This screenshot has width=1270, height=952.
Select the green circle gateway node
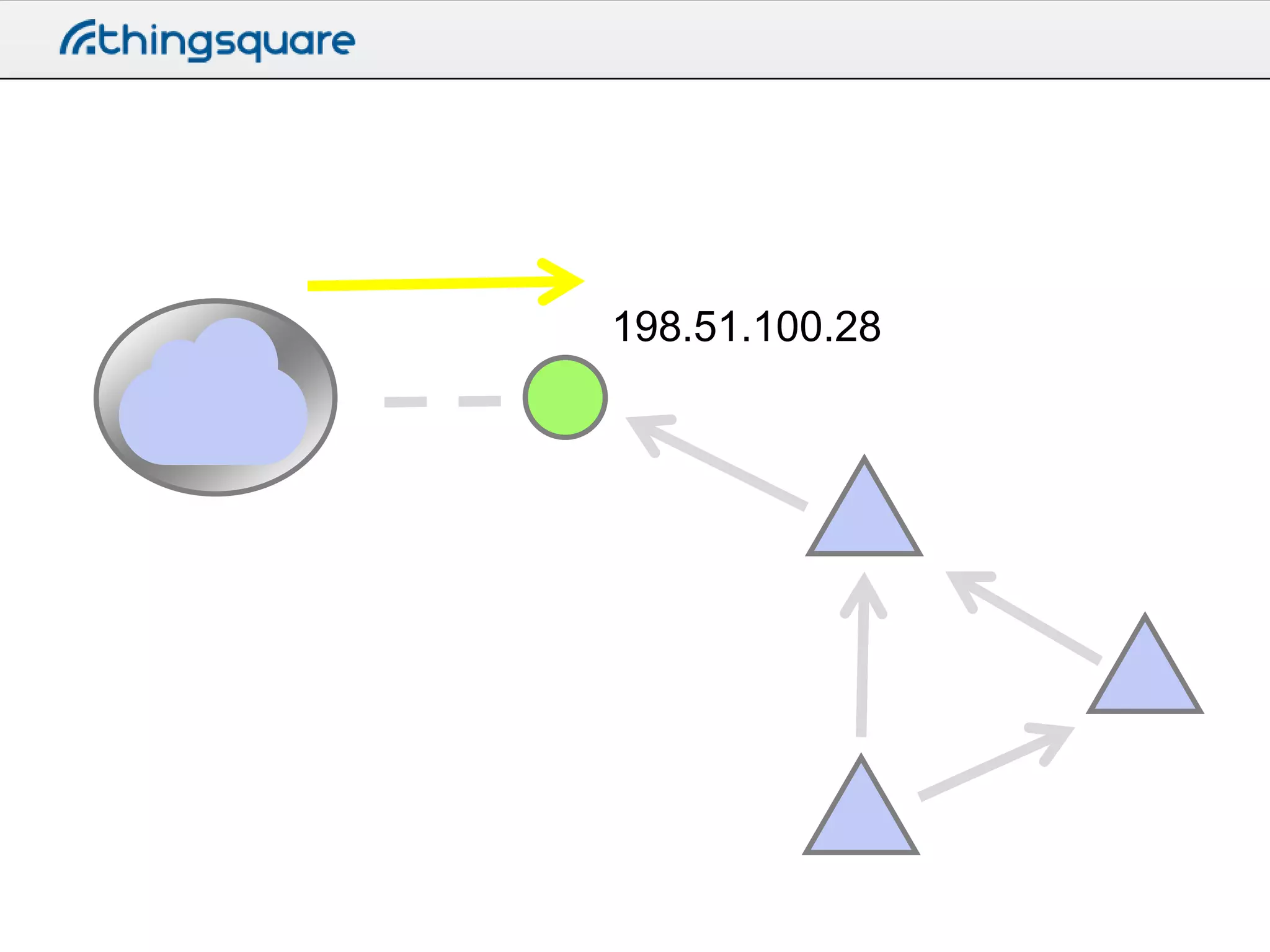(x=565, y=397)
